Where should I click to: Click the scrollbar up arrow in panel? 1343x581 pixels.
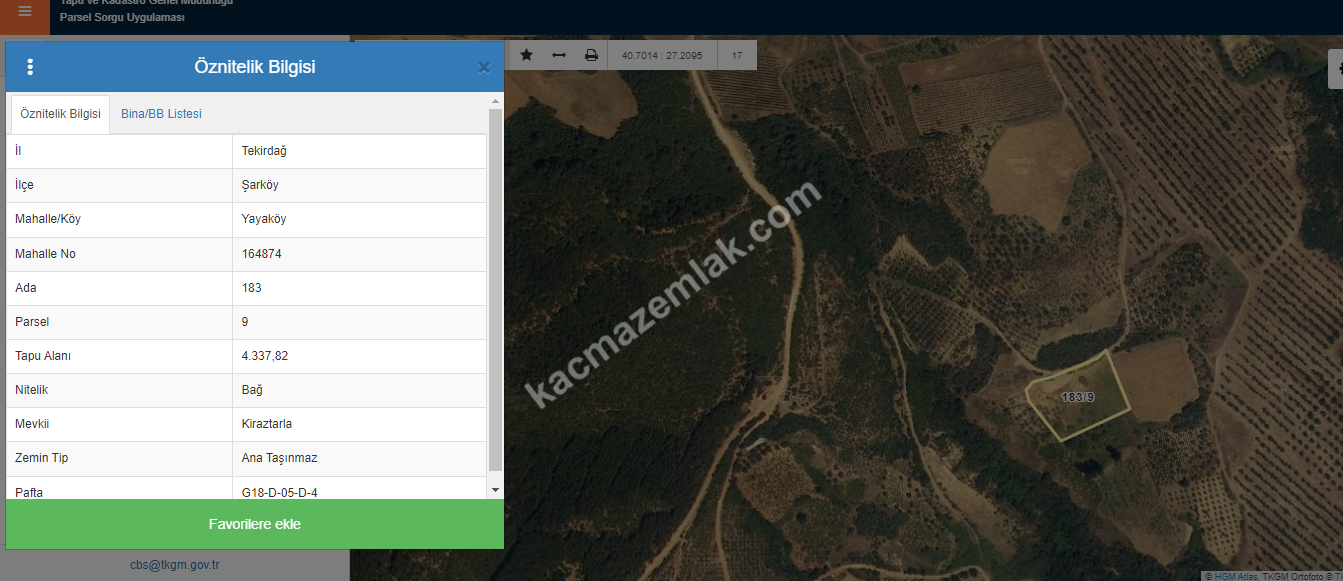point(496,101)
